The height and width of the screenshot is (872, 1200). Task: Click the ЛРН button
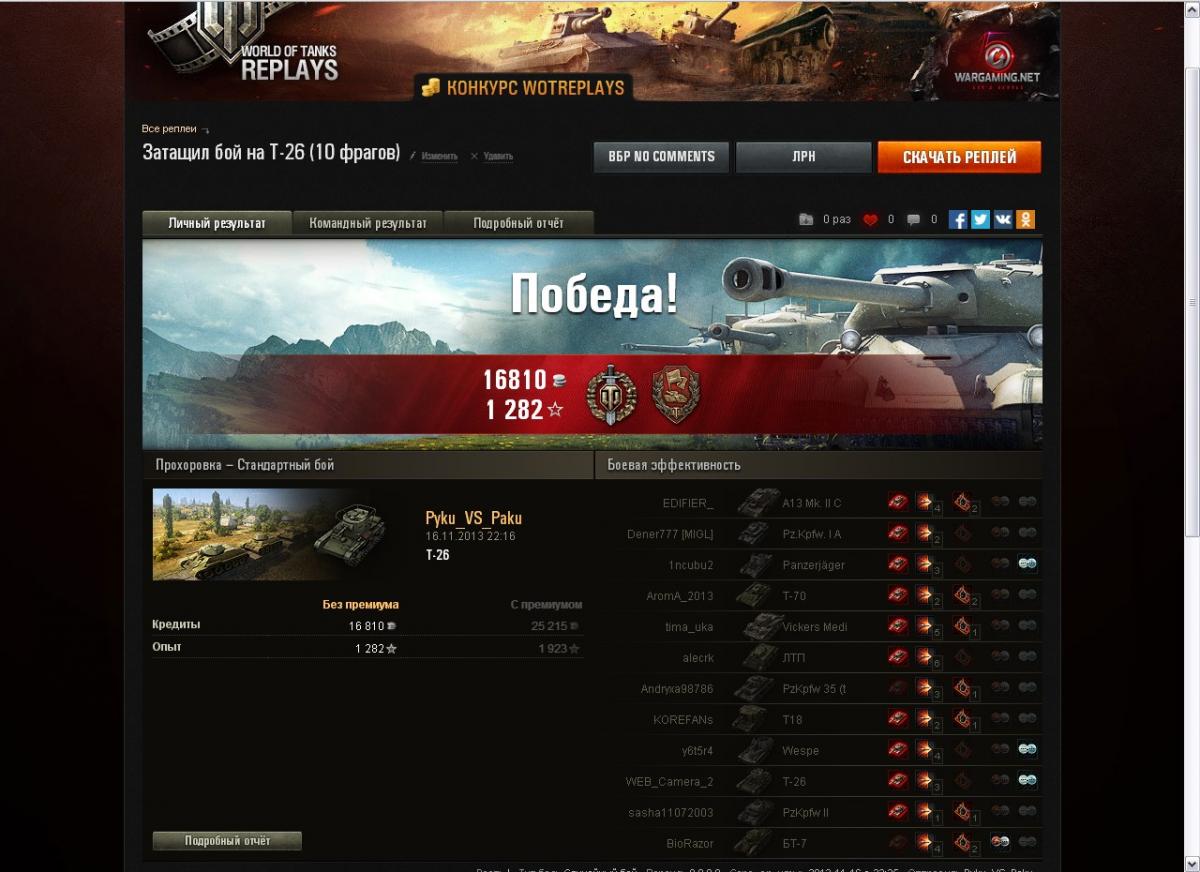pos(804,157)
